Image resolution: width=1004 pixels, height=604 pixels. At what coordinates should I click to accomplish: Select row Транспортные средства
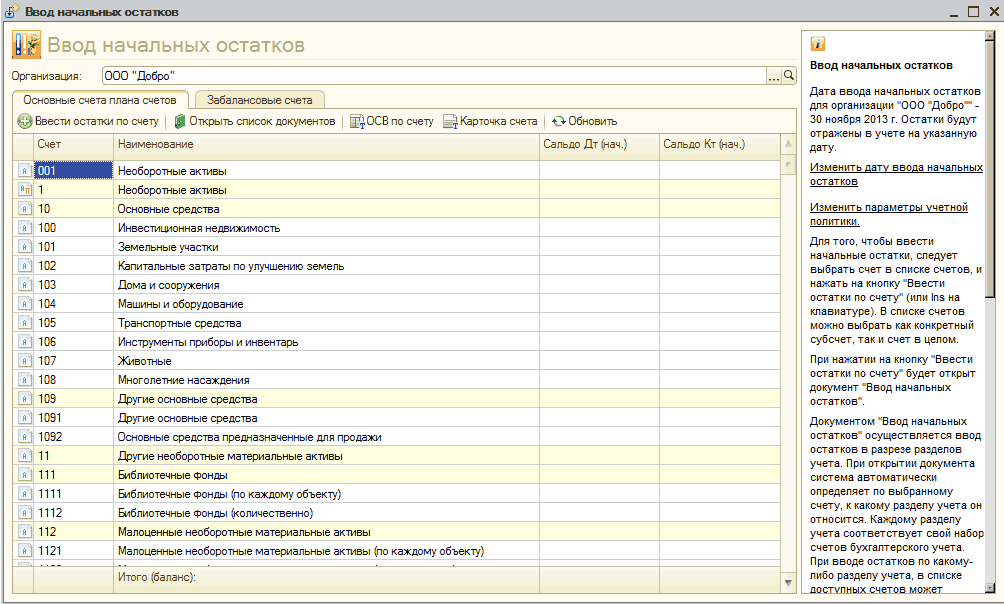coord(396,323)
